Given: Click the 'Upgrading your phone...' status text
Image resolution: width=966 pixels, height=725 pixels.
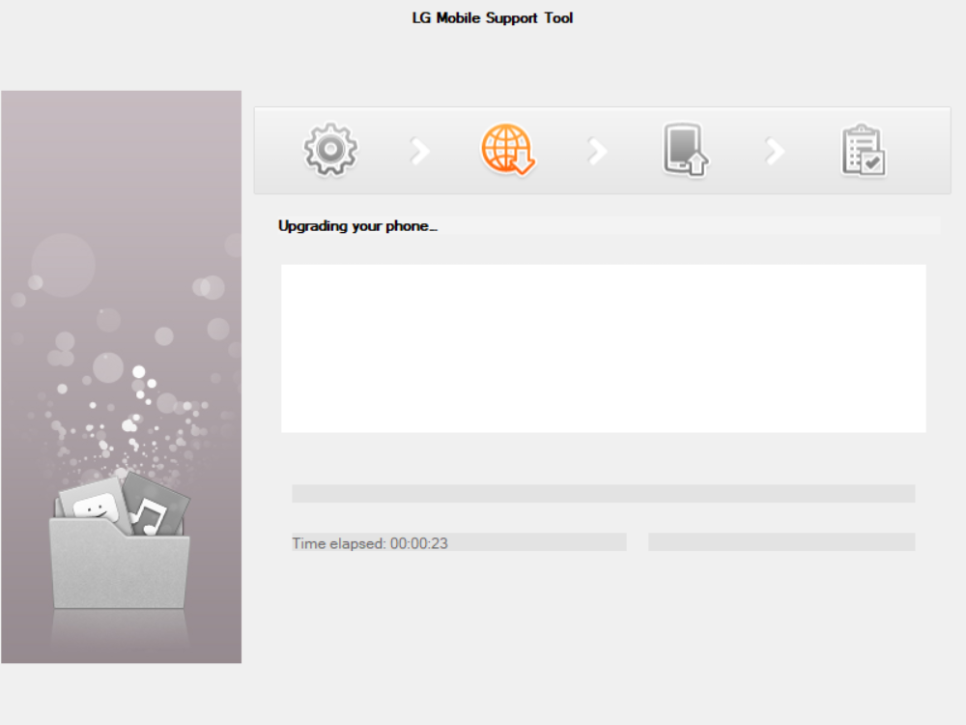Looking at the screenshot, I should point(358,226).
